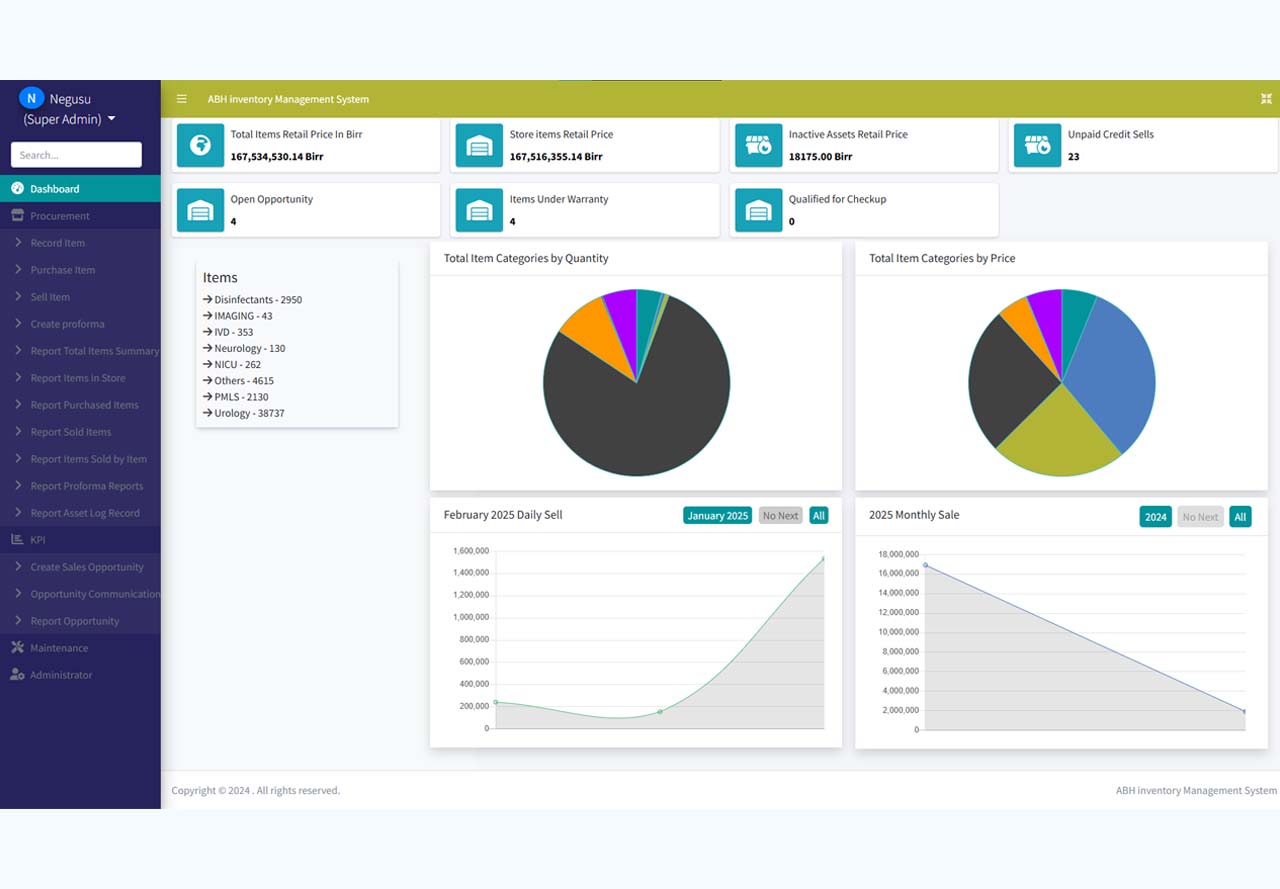
Task: Expand the Maintenance sidebar section
Action: point(59,648)
